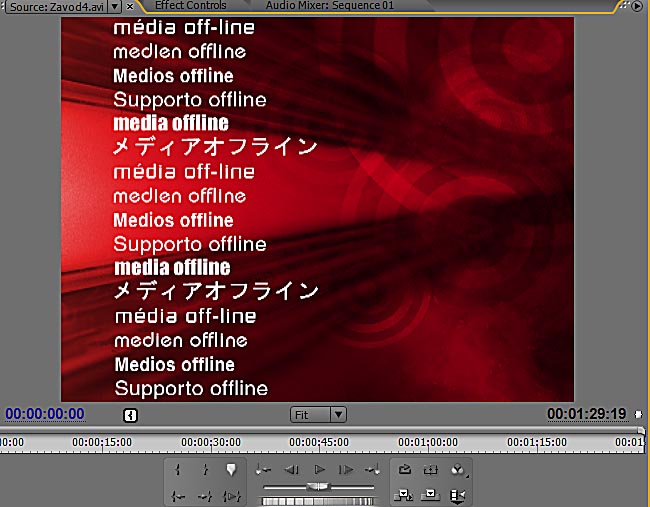The image size is (650, 507).
Task: Open the Source clip selector dropdown arrow
Action: pyautogui.click(x=114, y=6)
